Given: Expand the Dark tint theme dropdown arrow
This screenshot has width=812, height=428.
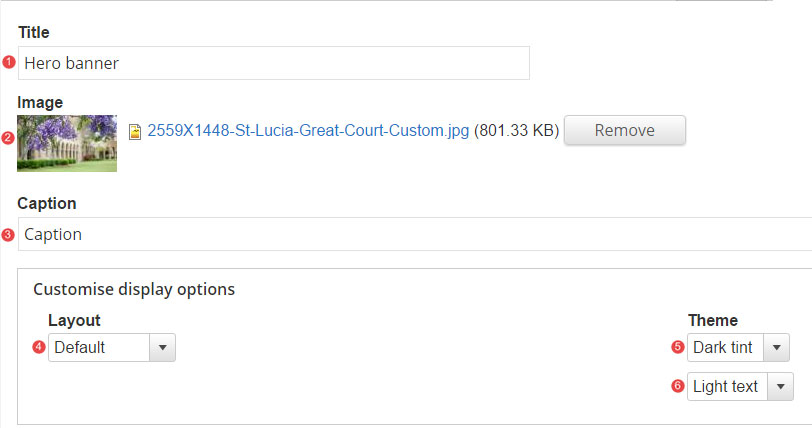Looking at the screenshot, I should click(776, 347).
